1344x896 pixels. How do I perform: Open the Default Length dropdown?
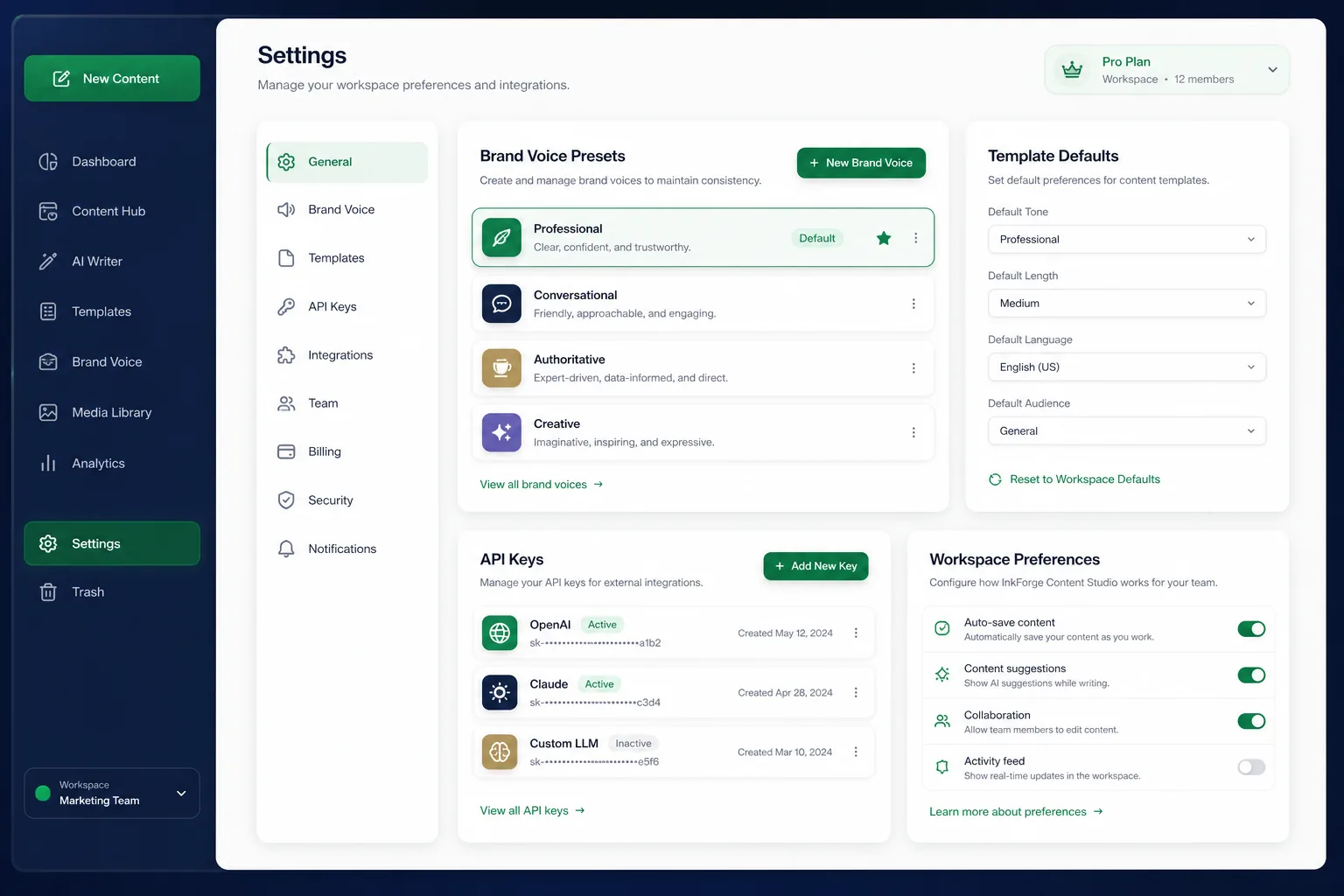pos(1127,304)
